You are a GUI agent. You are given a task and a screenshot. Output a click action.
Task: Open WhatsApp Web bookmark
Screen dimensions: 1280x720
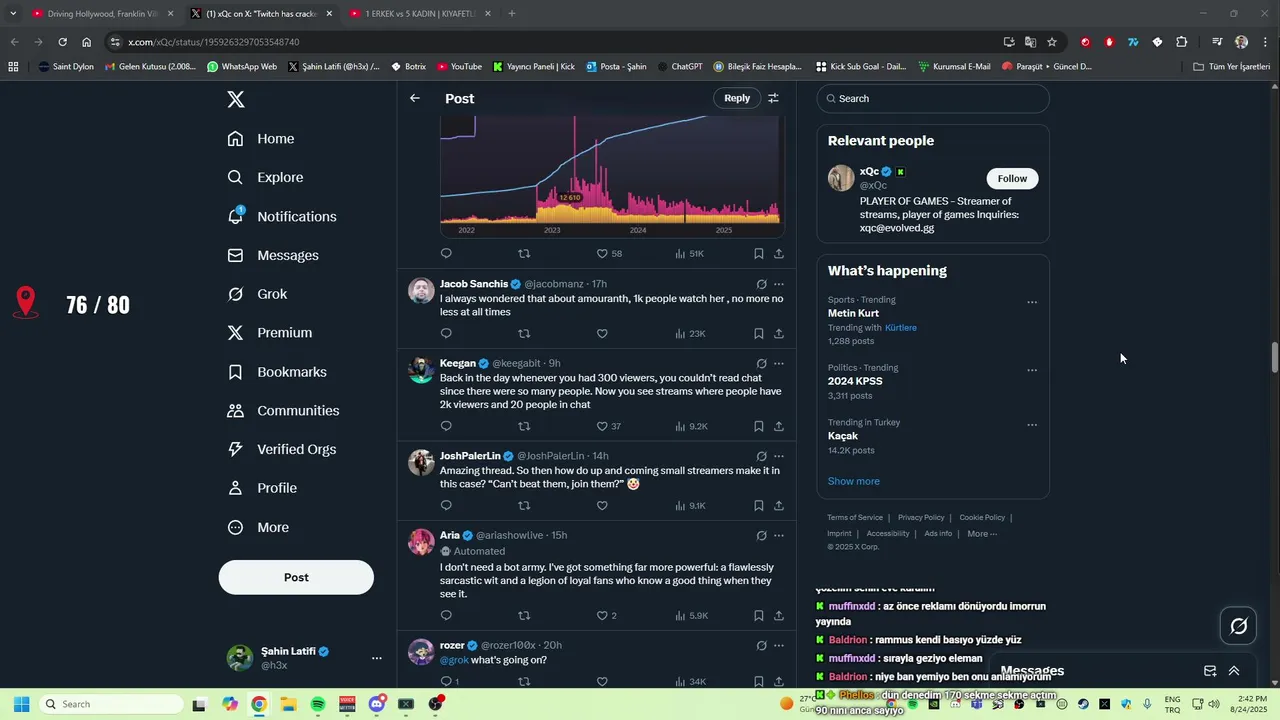pos(242,67)
